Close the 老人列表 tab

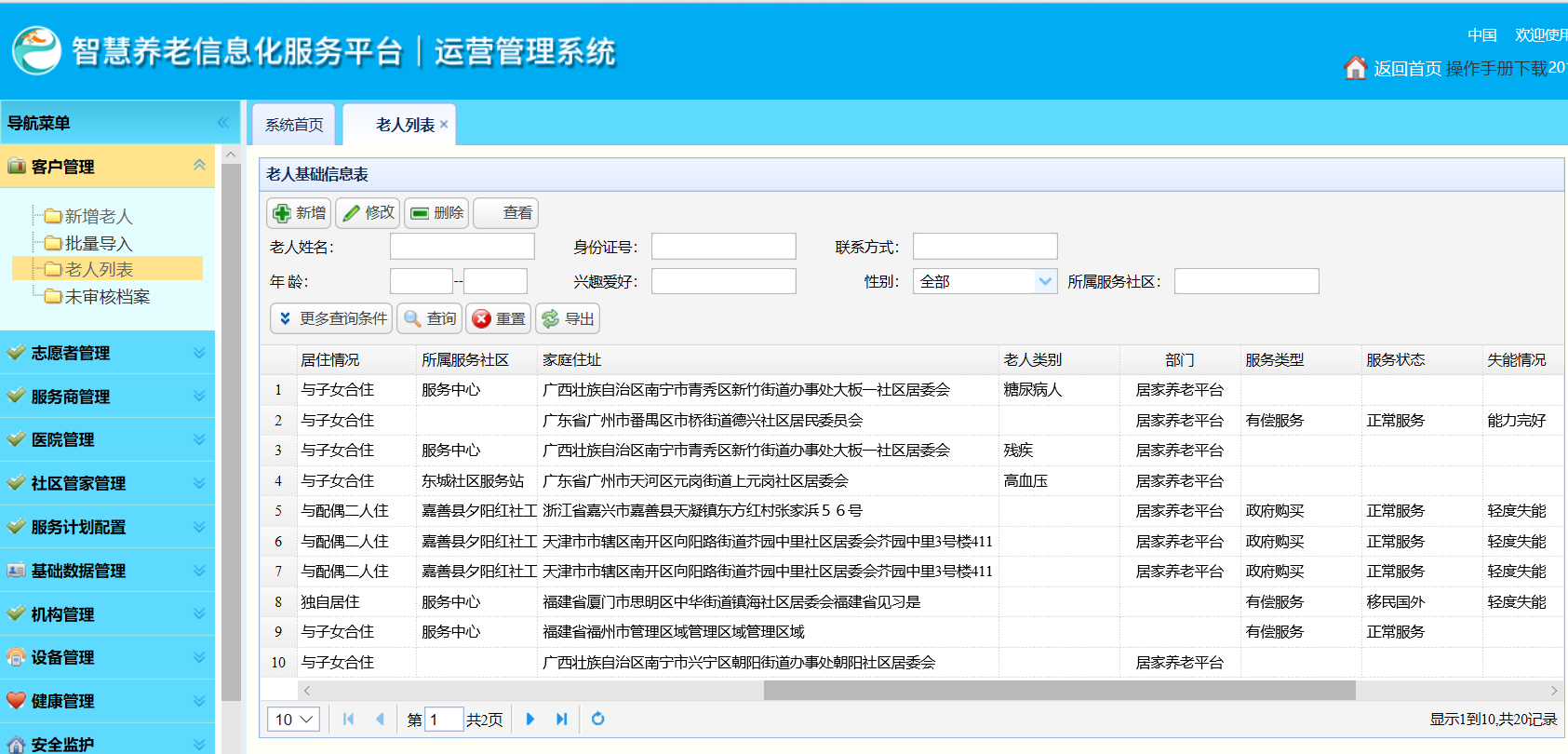coord(444,125)
